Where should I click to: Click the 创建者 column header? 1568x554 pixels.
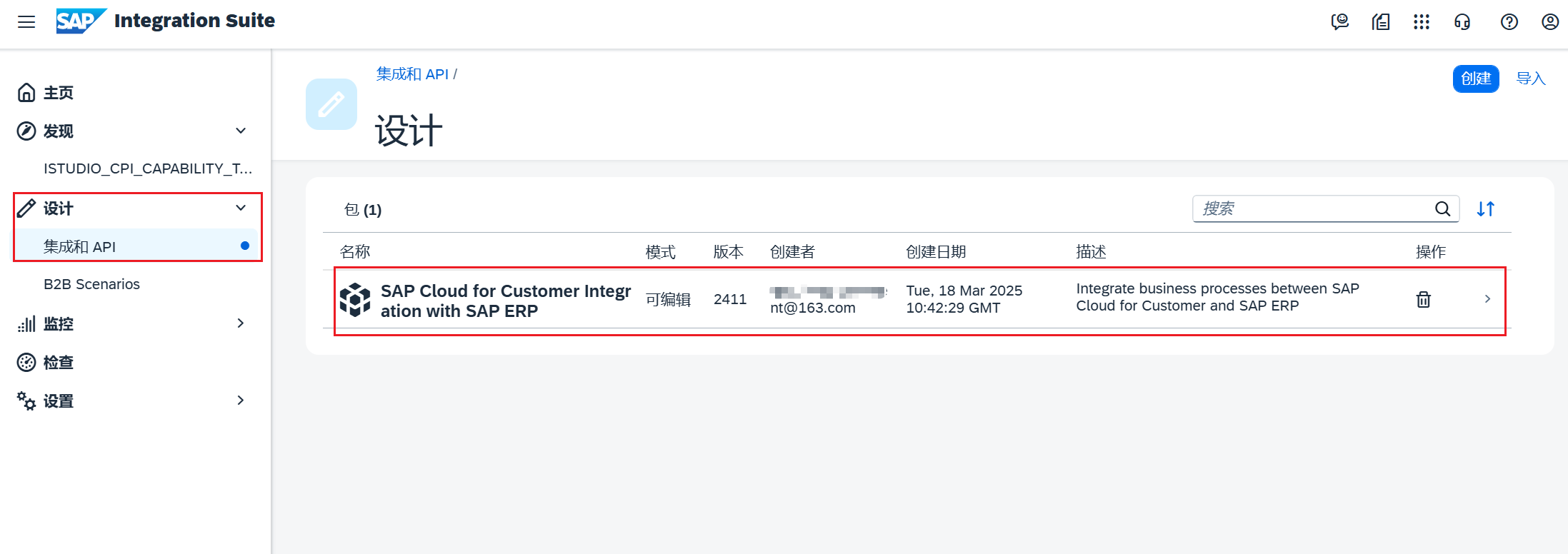792,252
